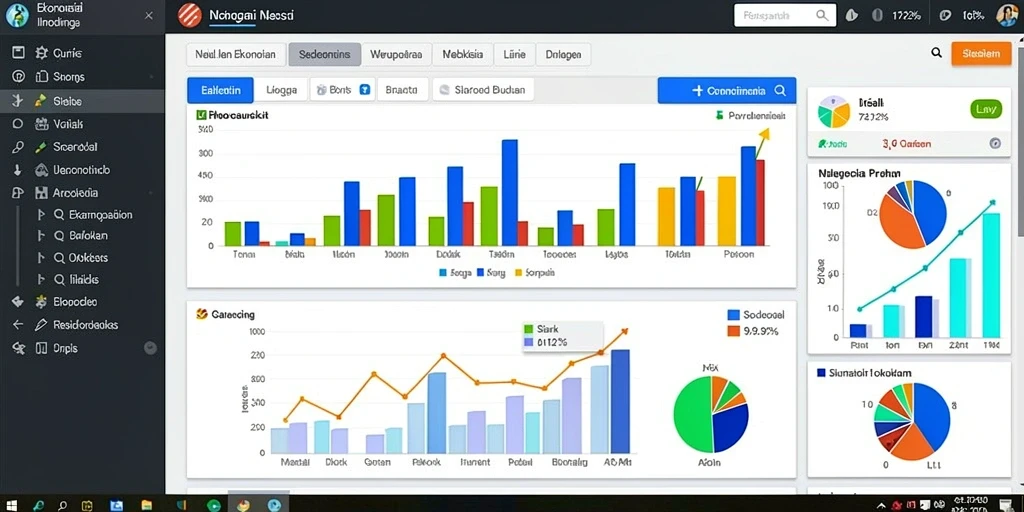Click the magnifier icon beside Ookkers

(x=58, y=258)
